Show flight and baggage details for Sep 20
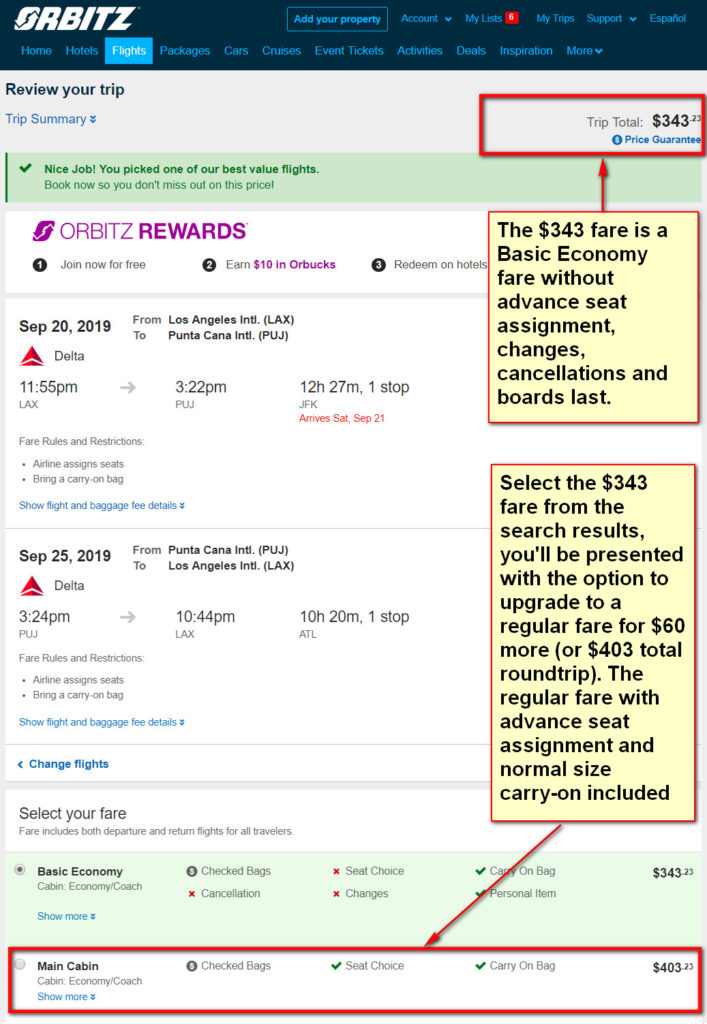This screenshot has width=707, height=1024. pyautogui.click(x=102, y=505)
